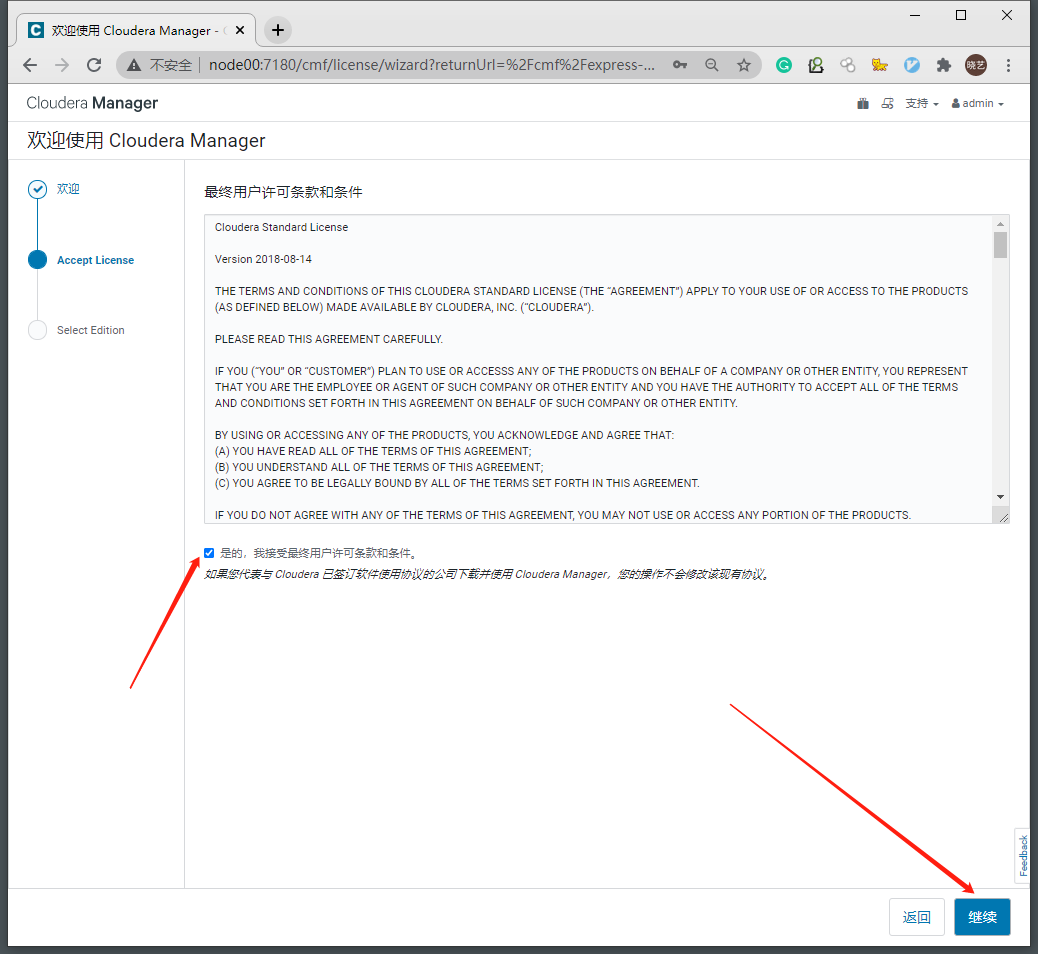Click the Cloudera Manager logo
The image size is (1038, 954).
click(x=92, y=103)
